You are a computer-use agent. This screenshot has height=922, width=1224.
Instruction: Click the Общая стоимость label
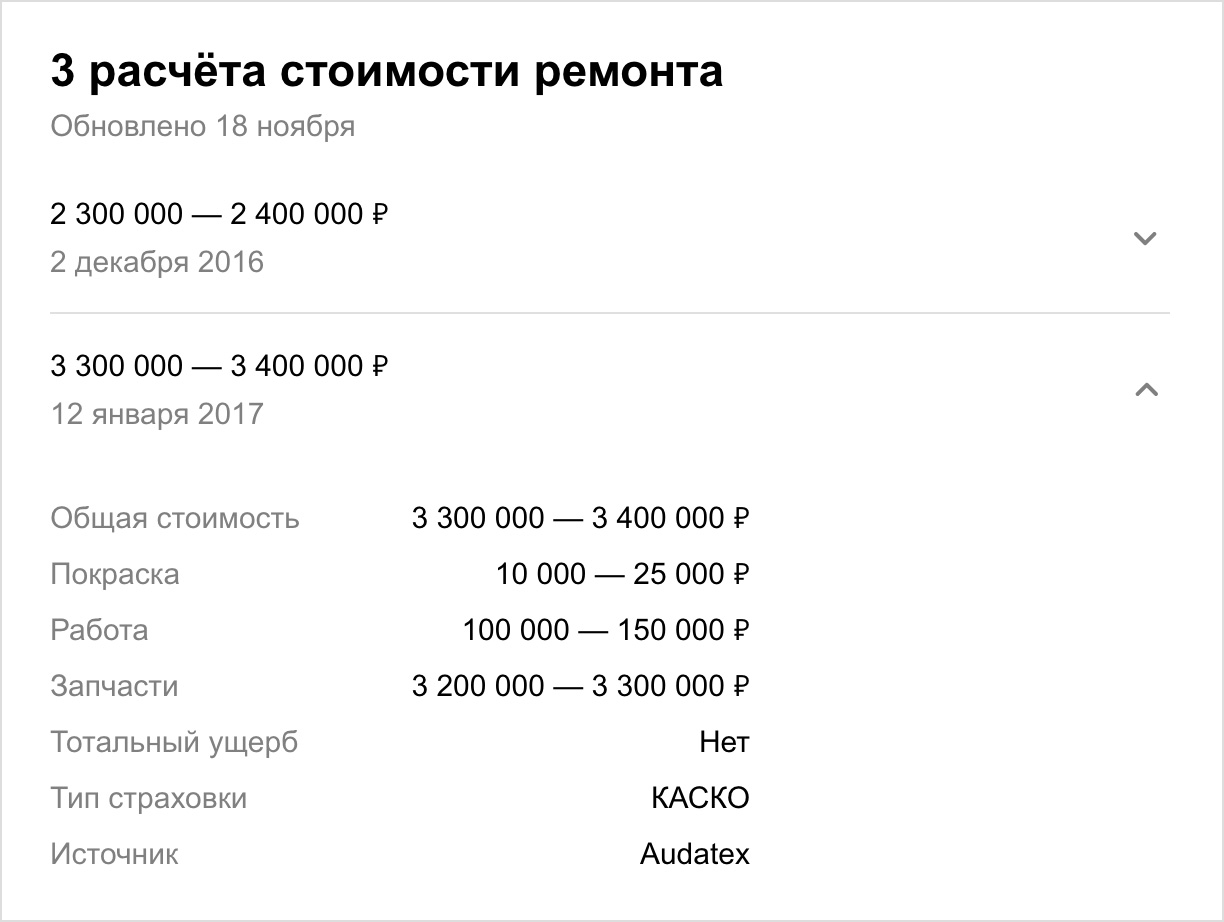pyautogui.click(x=175, y=519)
